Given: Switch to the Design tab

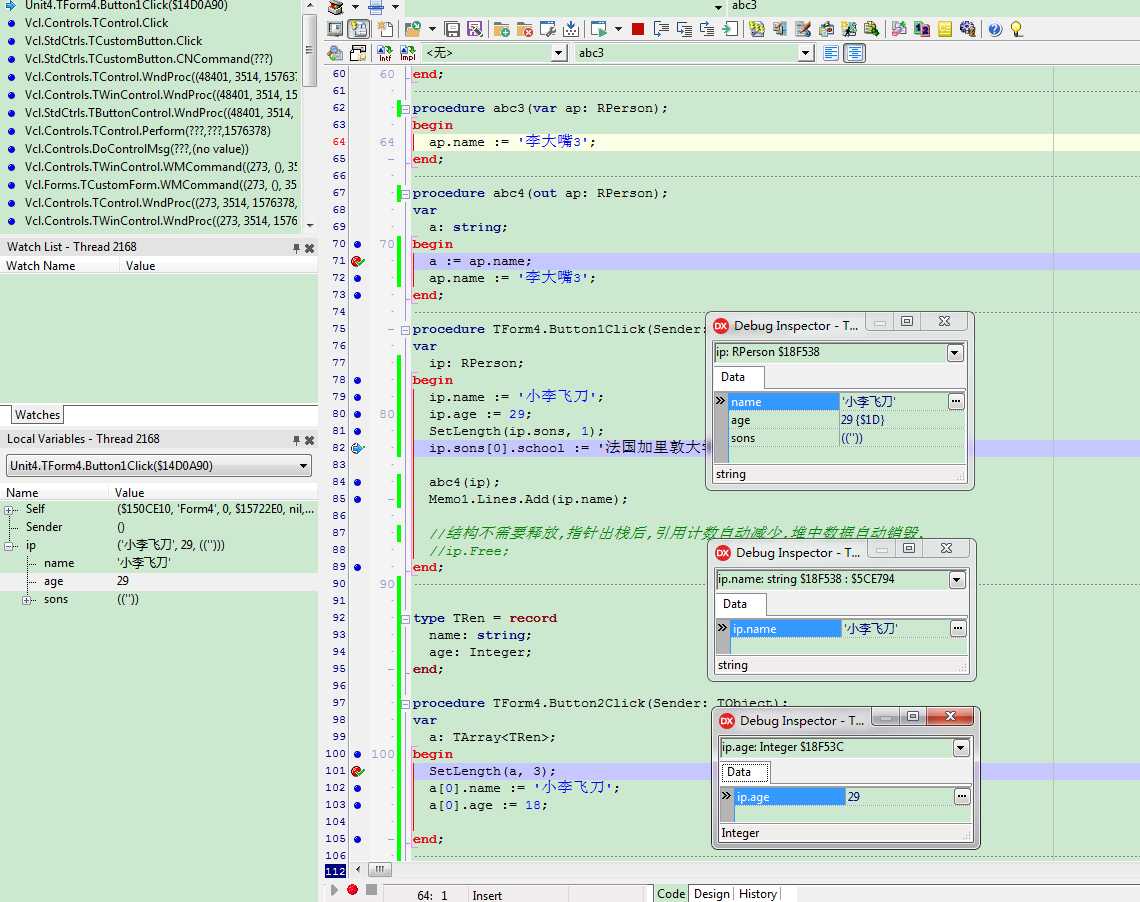Looking at the screenshot, I should (x=712, y=893).
